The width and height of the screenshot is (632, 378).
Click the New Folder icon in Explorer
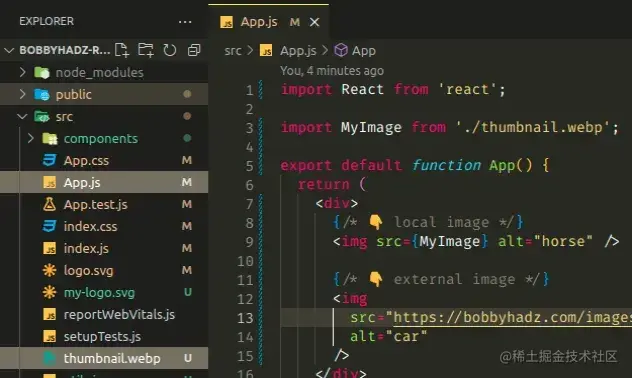(146, 50)
